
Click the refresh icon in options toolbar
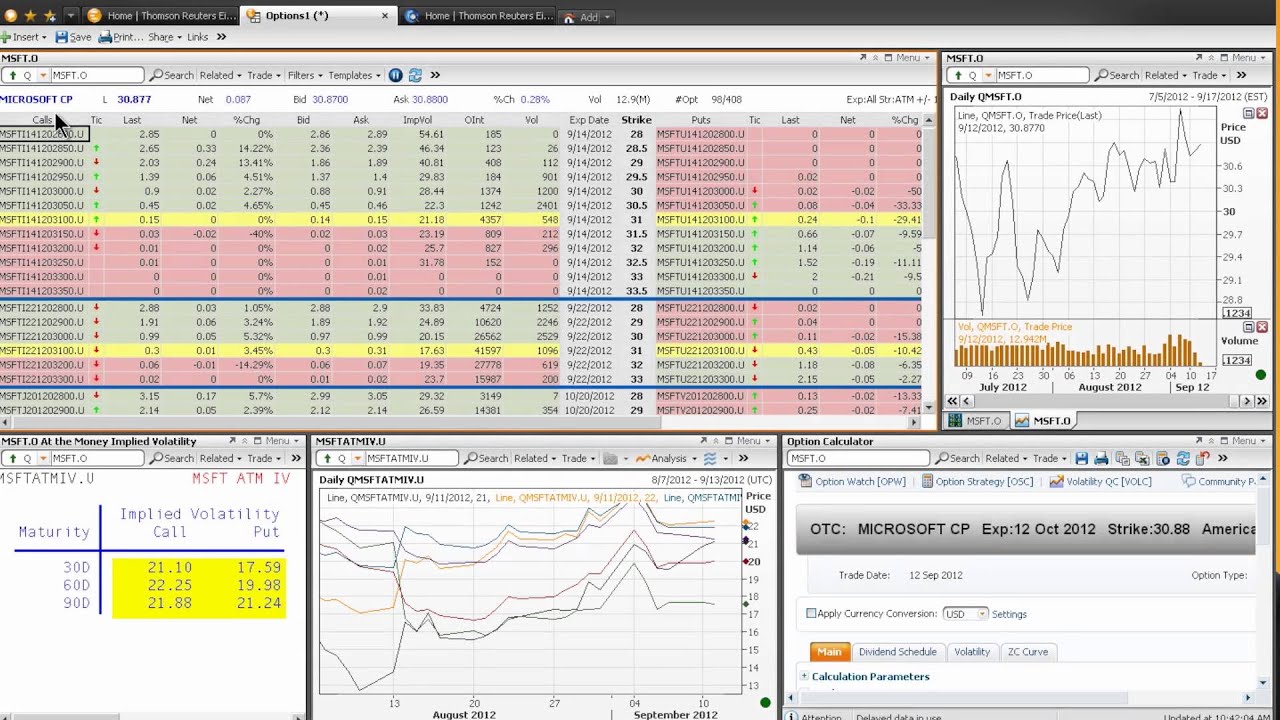pyautogui.click(x=415, y=75)
